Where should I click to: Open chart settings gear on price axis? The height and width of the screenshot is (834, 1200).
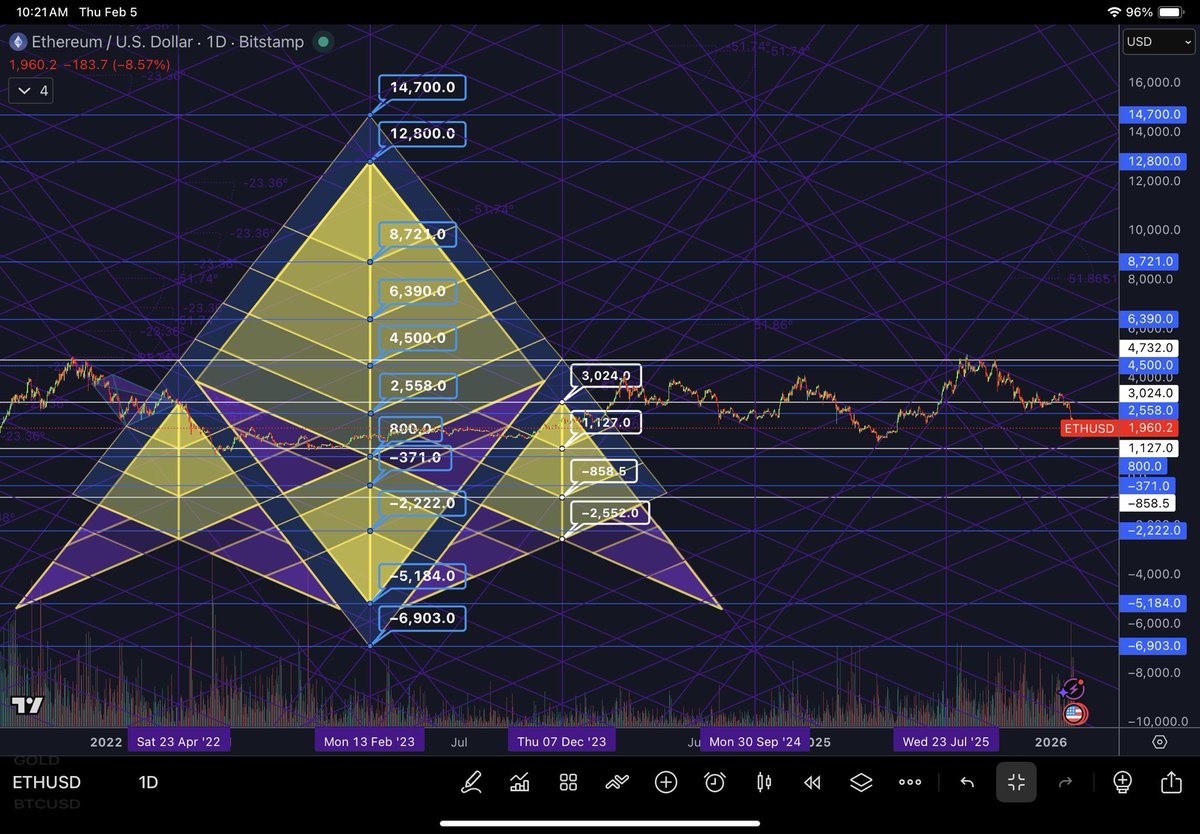(1160, 742)
